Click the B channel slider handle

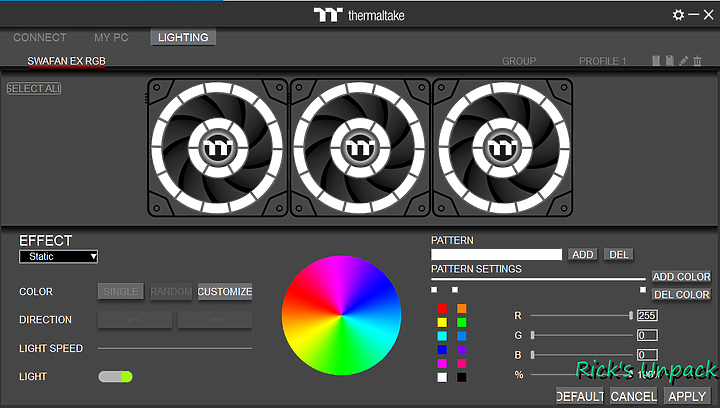(x=533, y=355)
